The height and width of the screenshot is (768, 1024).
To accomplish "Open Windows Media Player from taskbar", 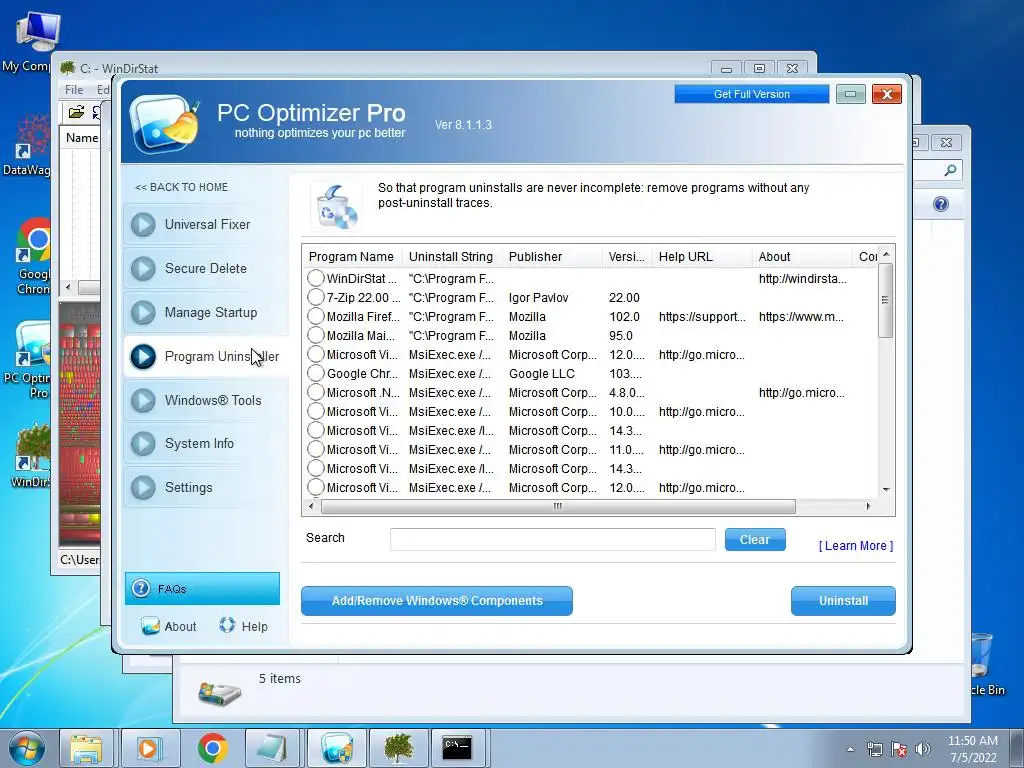I will [149, 748].
